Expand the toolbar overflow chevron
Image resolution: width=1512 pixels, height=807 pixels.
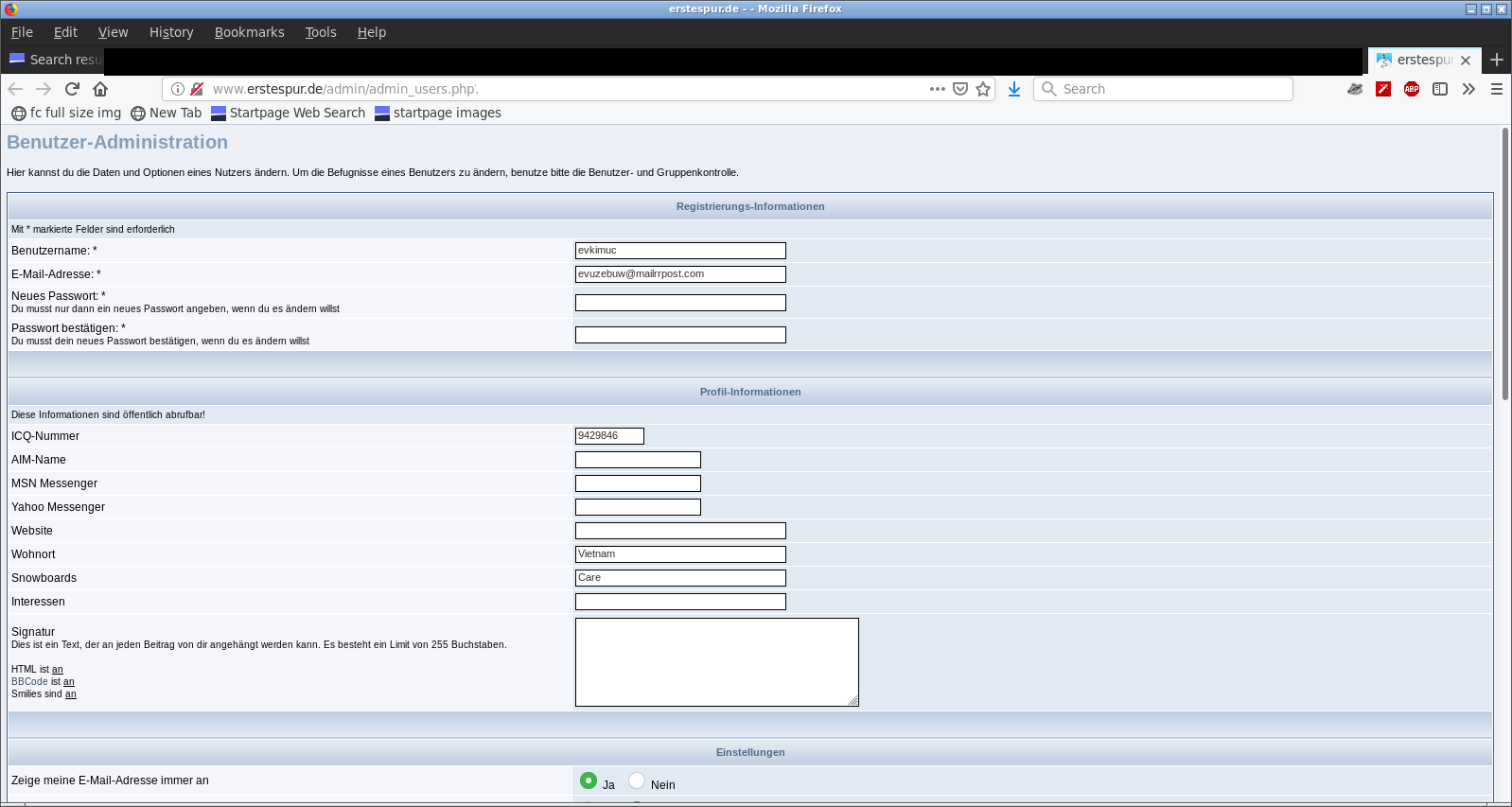click(x=1468, y=89)
